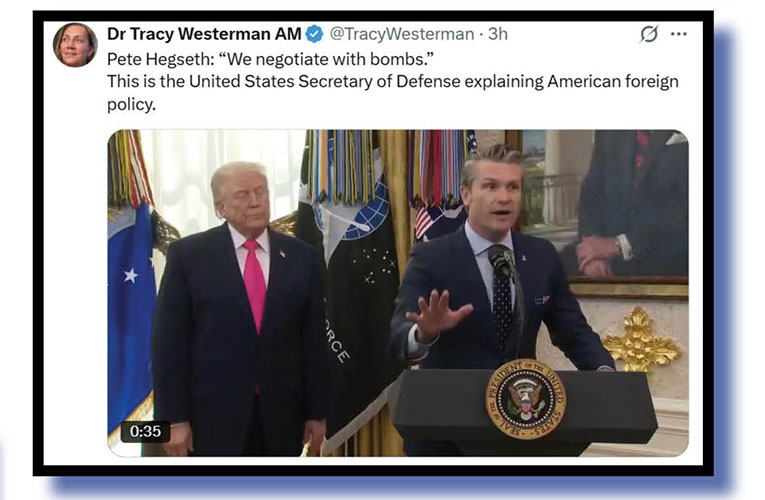Open the poster's round profile avatar
Screen dimensions: 765x500
point(75,44)
